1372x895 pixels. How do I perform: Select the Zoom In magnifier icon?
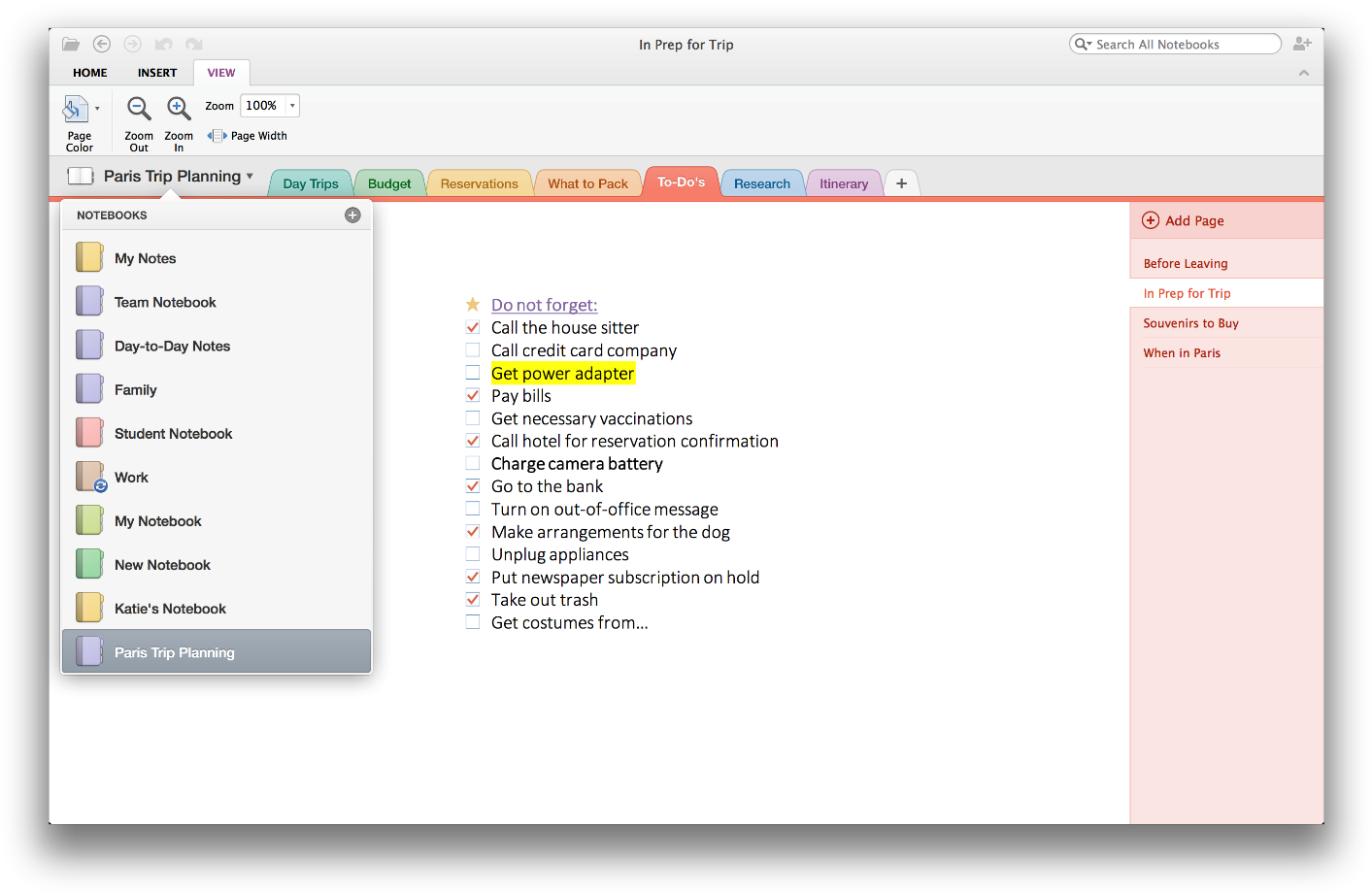click(179, 108)
